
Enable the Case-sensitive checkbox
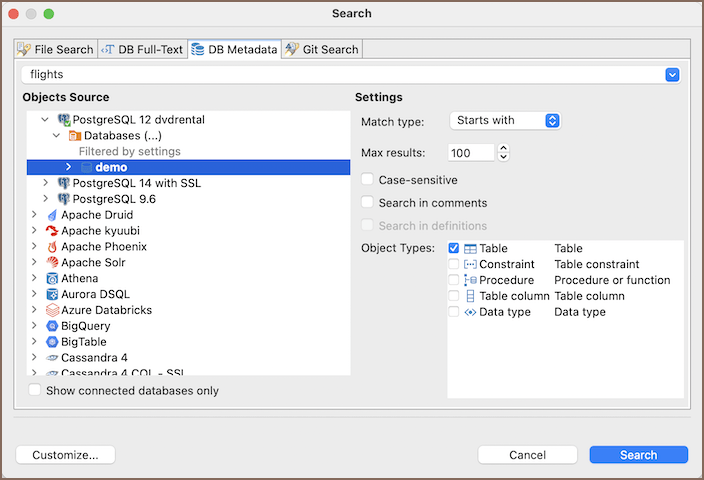(367, 179)
